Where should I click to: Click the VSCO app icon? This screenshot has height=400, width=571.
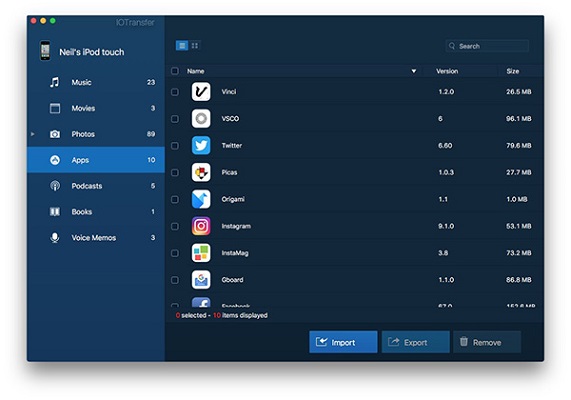(201, 118)
